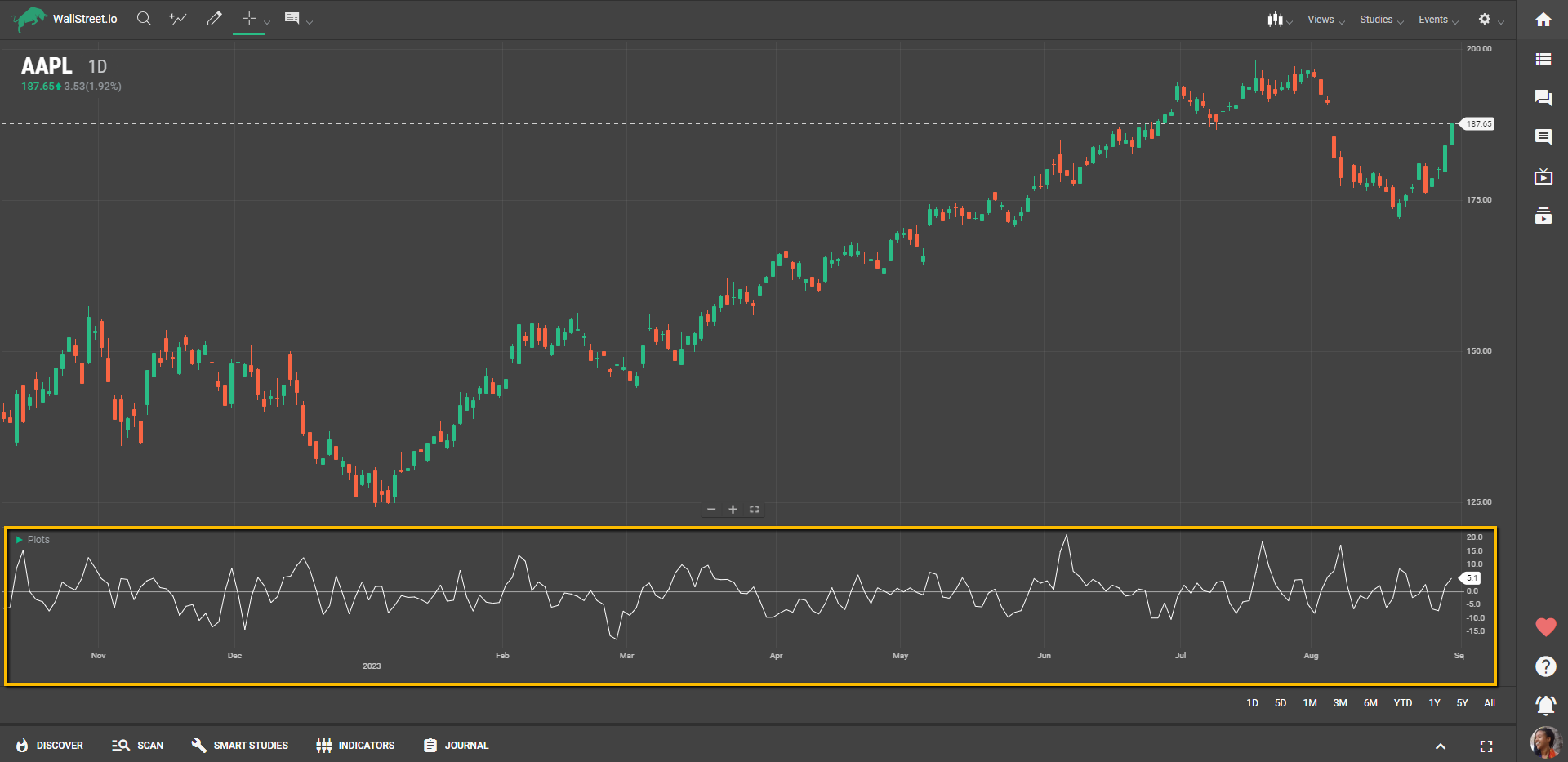Image resolution: width=1568 pixels, height=762 pixels.
Task: Open the home icon in sidebar
Action: point(1543,20)
